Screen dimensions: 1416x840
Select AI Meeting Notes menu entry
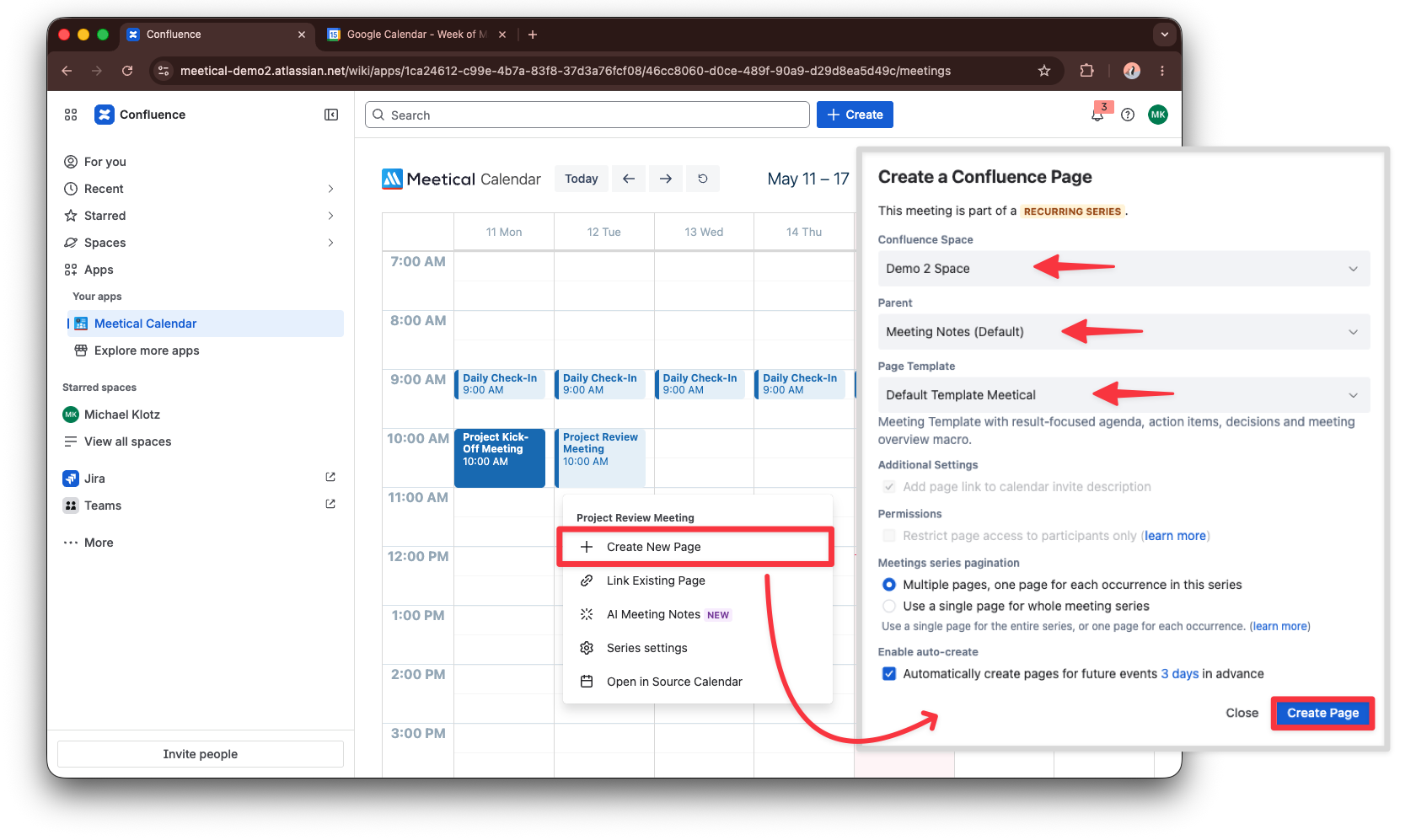698,614
